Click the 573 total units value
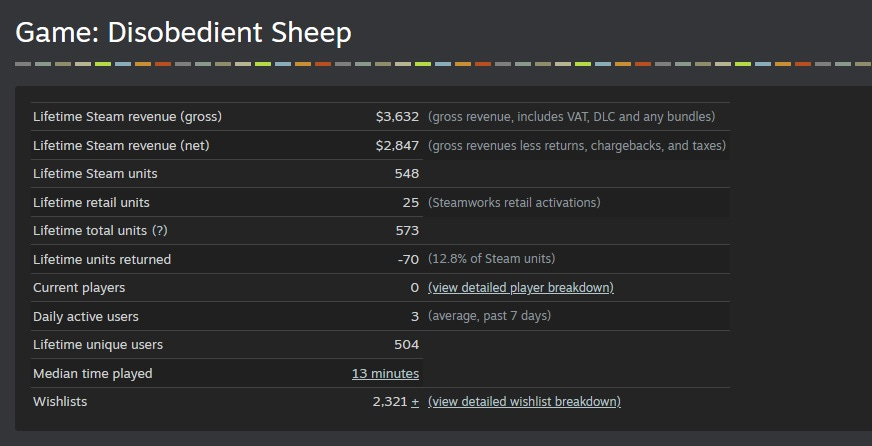The width and height of the screenshot is (872, 446). point(407,230)
